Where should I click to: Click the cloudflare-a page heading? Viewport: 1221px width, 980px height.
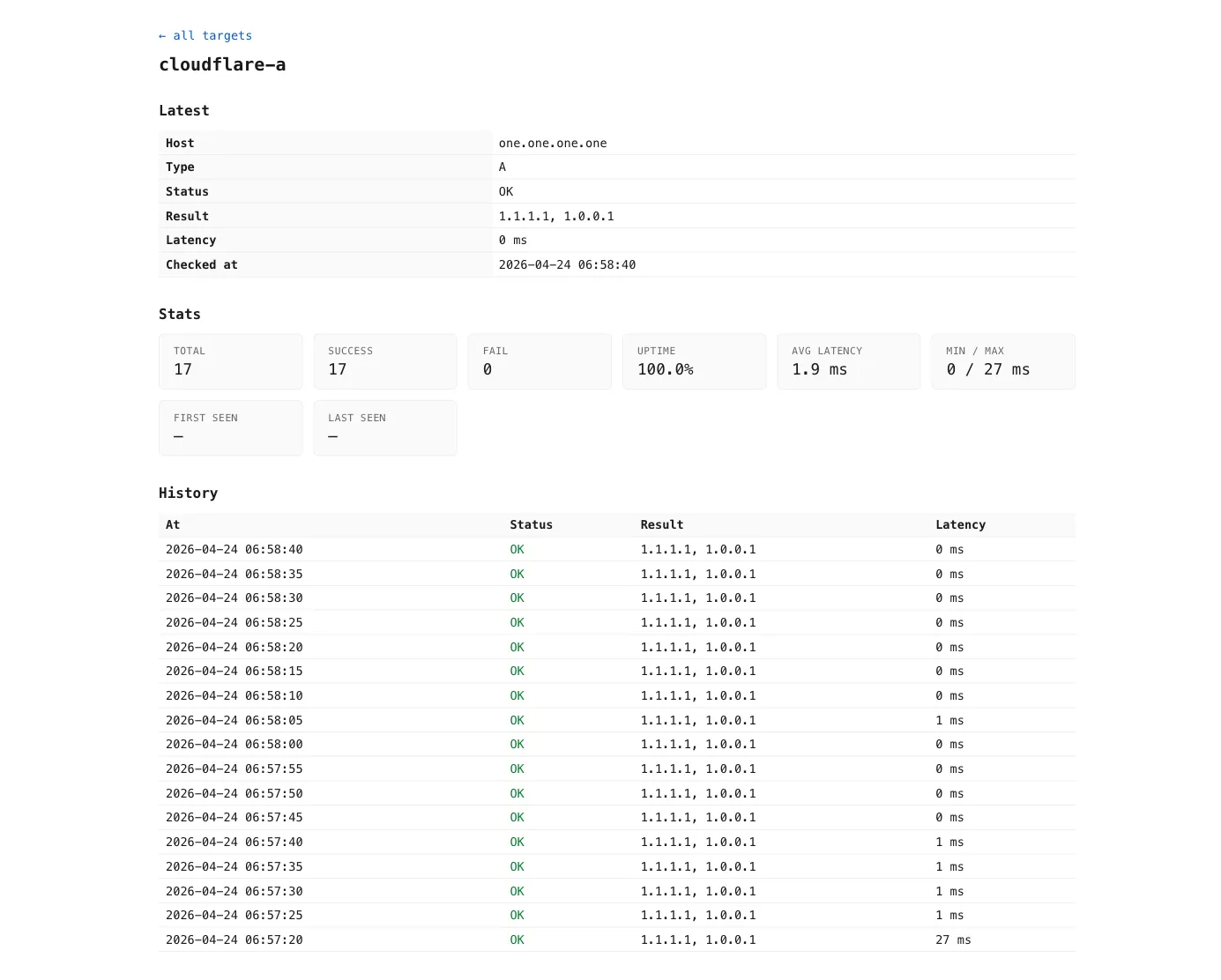pos(222,64)
